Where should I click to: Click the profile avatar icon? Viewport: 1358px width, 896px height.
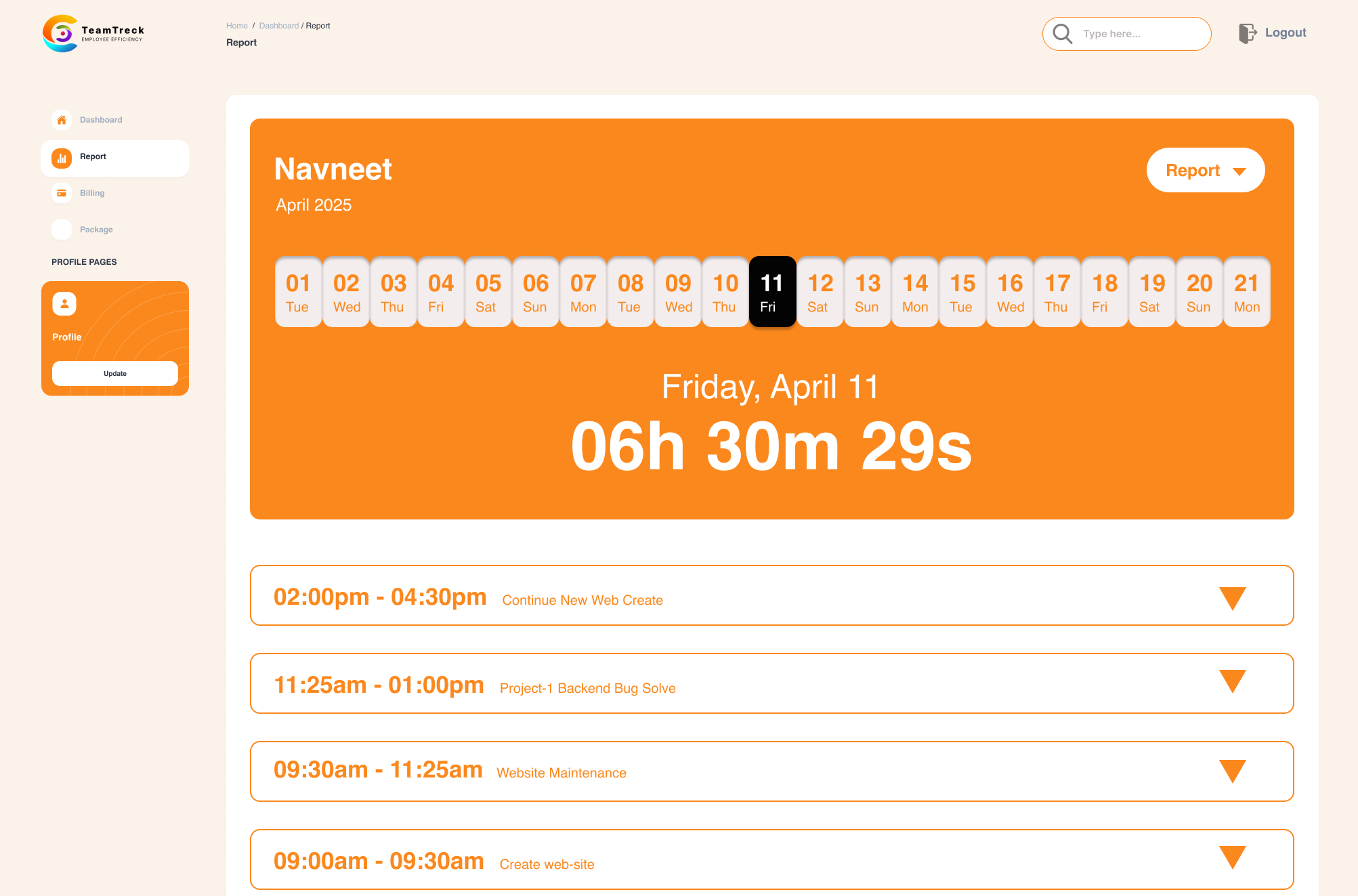pyautogui.click(x=64, y=304)
